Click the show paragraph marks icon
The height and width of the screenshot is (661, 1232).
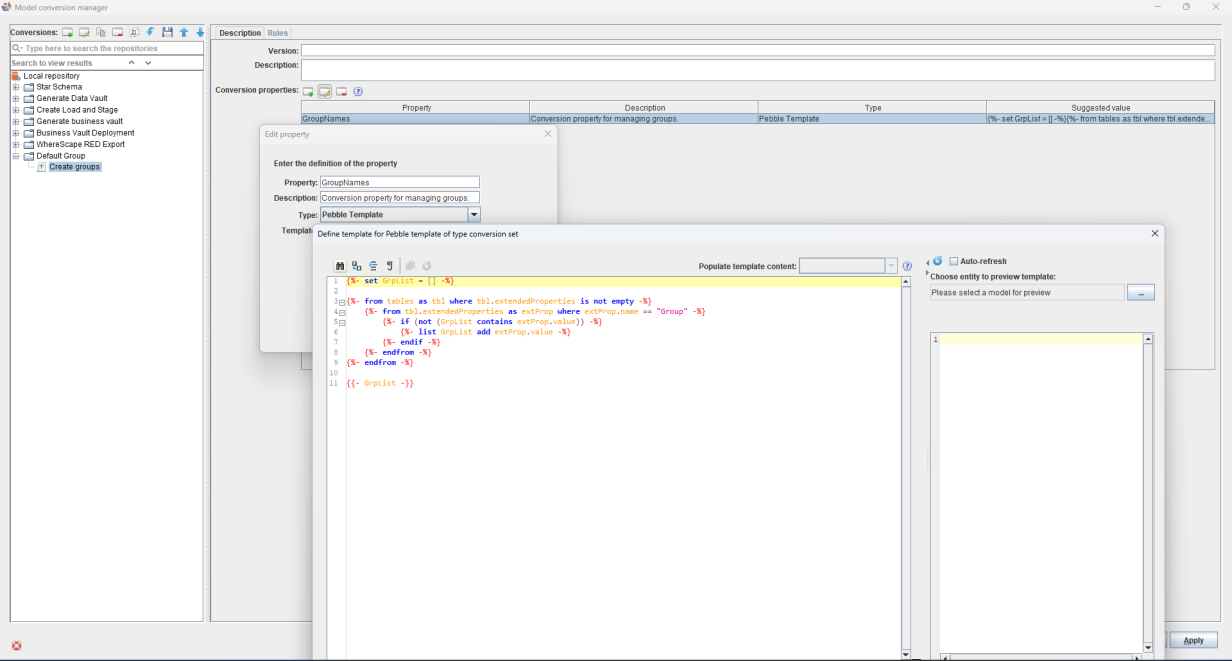coord(390,266)
